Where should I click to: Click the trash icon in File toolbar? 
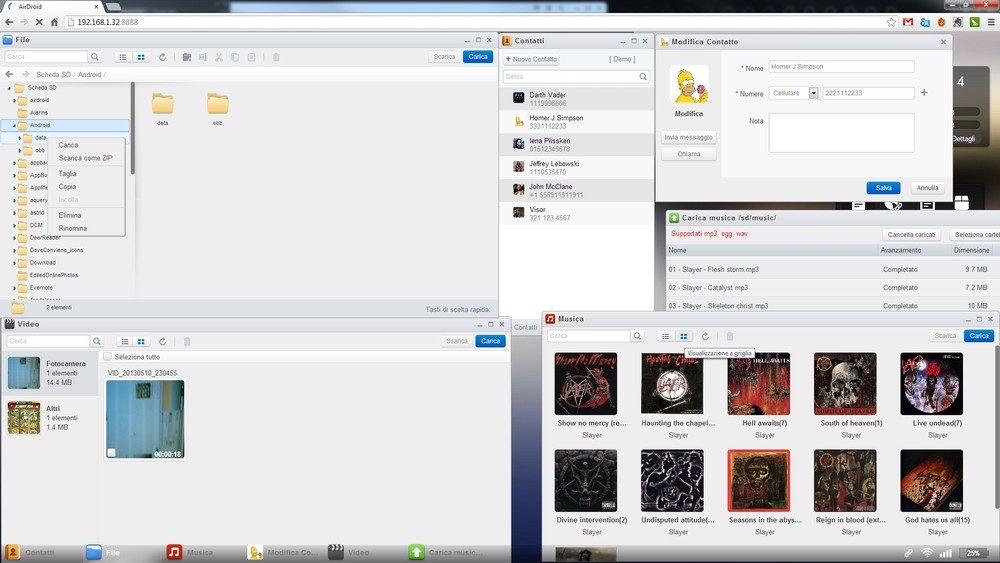pyautogui.click(x=276, y=57)
